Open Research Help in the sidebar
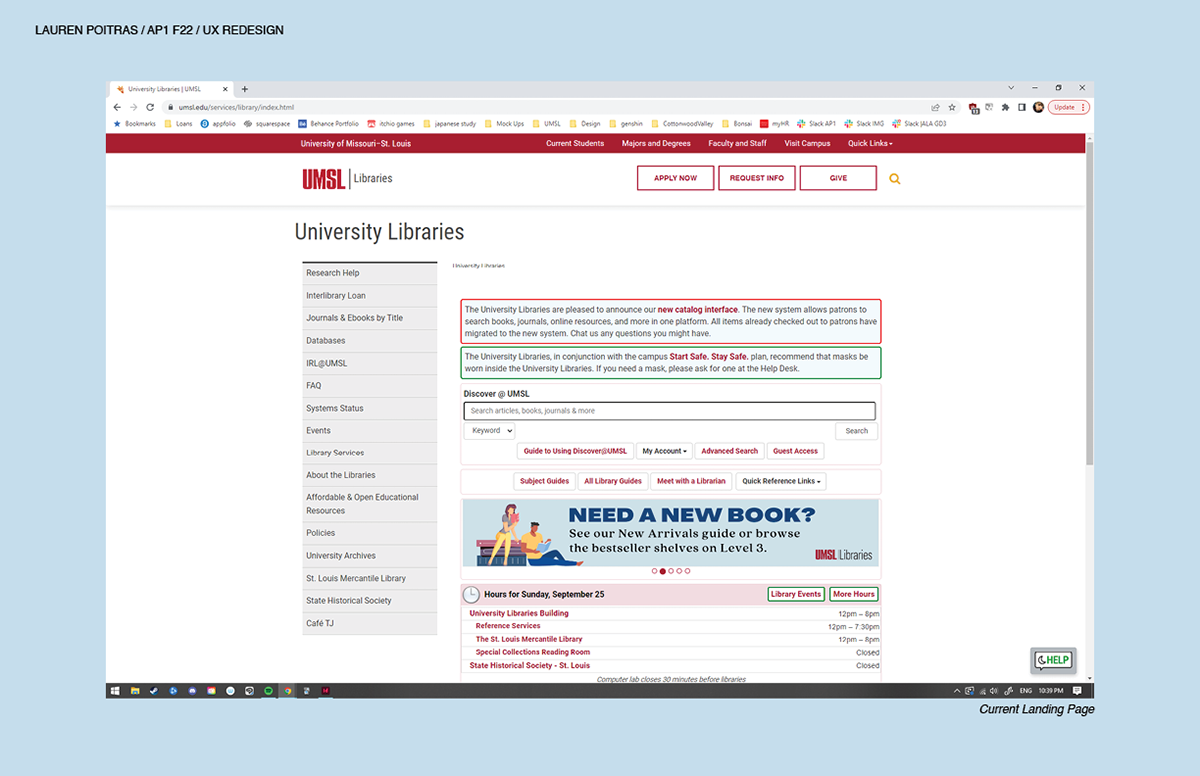 click(370, 273)
